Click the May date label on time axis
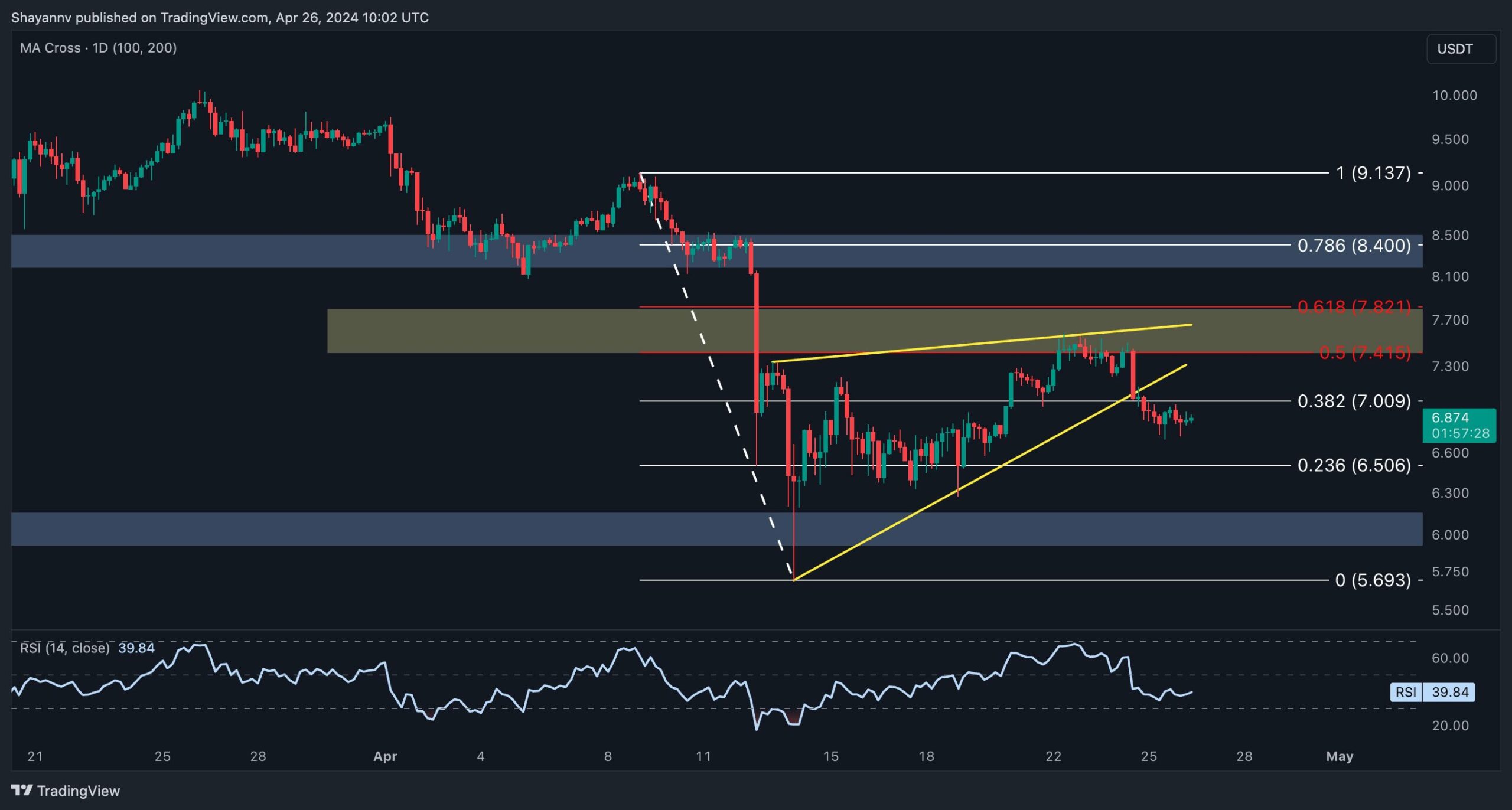The image size is (1512, 810). pyautogui.click(x=1340, y=756)
